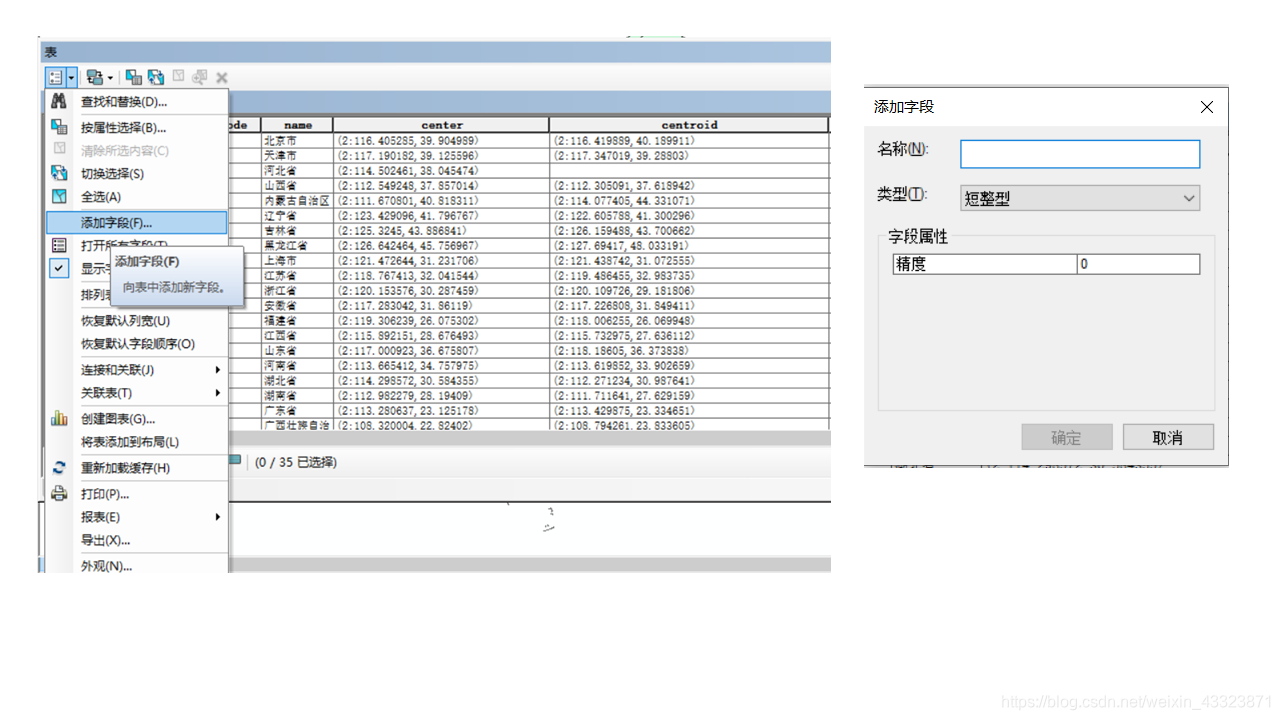The image size is (1280, 720).
Task: Choose 清除所选内容(C) menu entry
Action: click(x=137, y=150)
